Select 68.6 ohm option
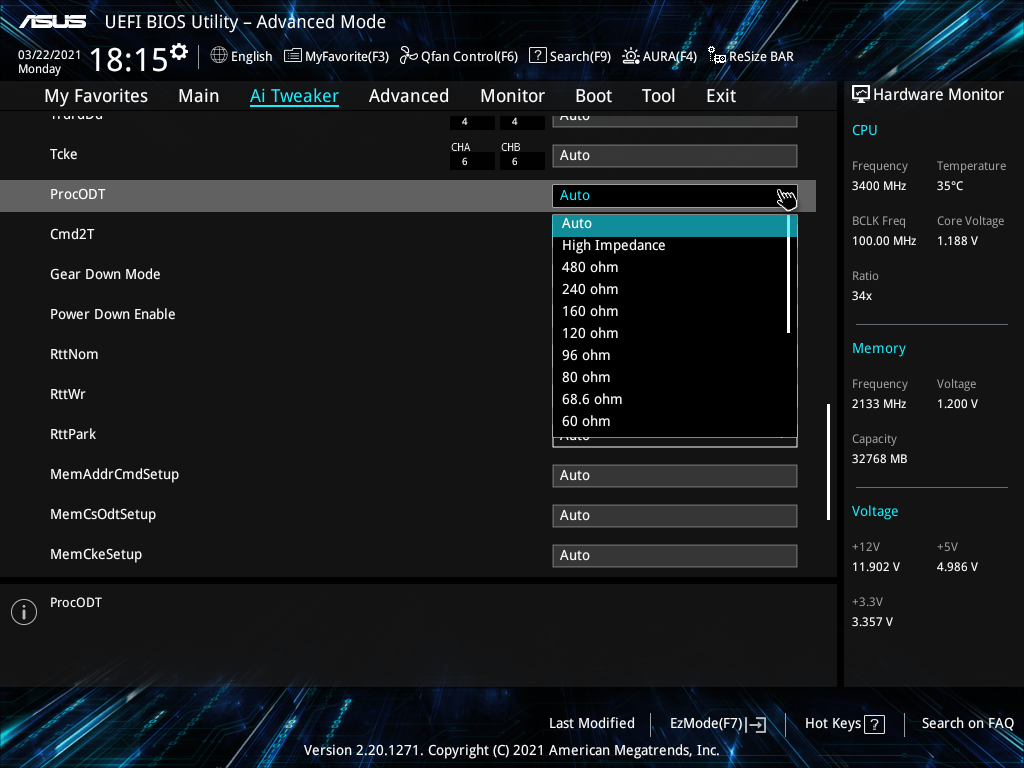1024x768 pixels. click(670, 399)
